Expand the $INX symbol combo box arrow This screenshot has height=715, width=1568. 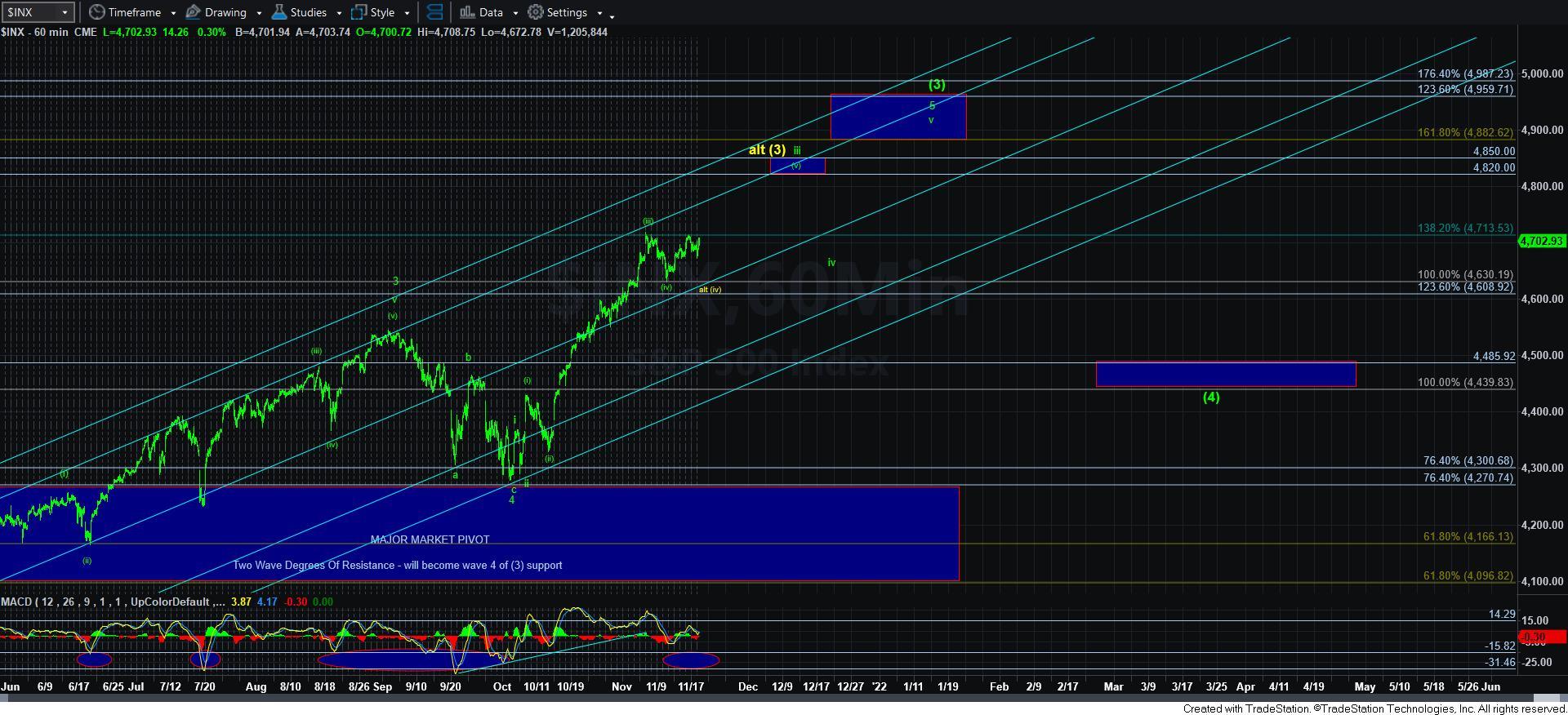pyautogui.click(x=65, y=12)
